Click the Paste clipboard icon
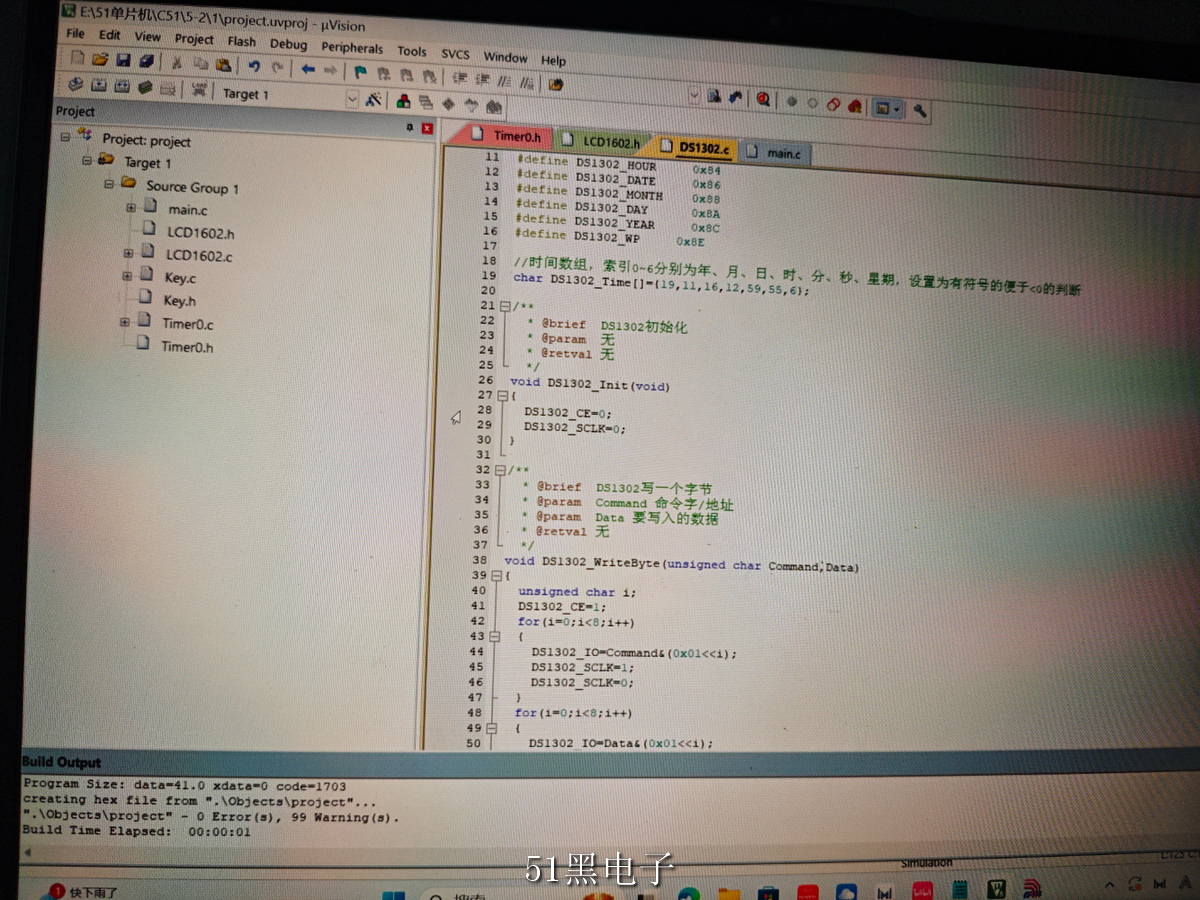 (222, 64)
